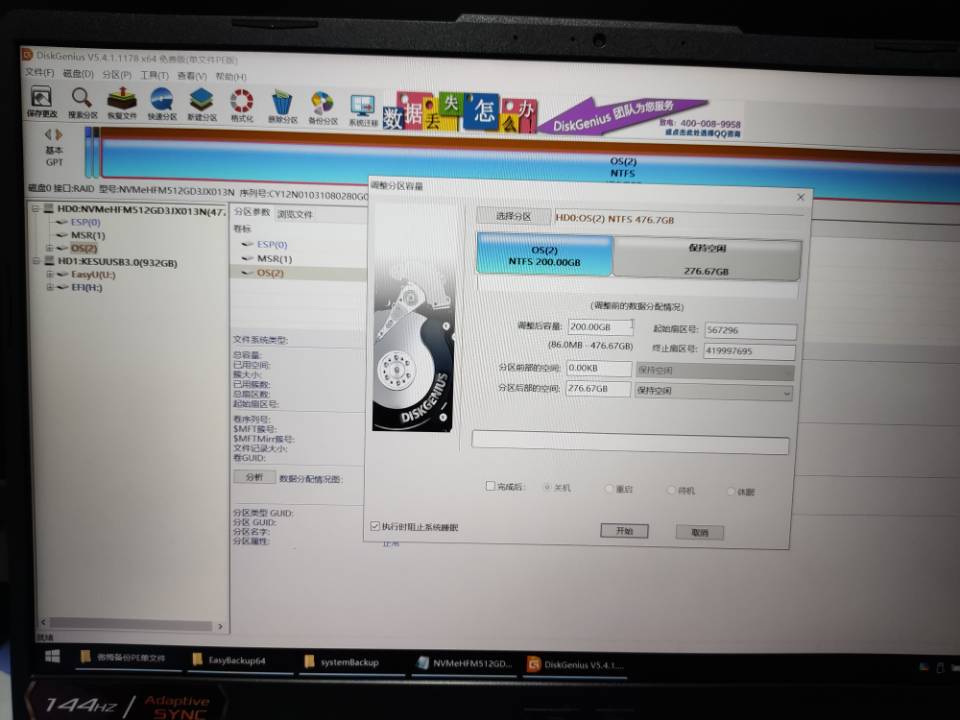Close the resize partition dialog
Image resolution: width=960 pixels, height=720 pixels.
click(x=800, y=197)
